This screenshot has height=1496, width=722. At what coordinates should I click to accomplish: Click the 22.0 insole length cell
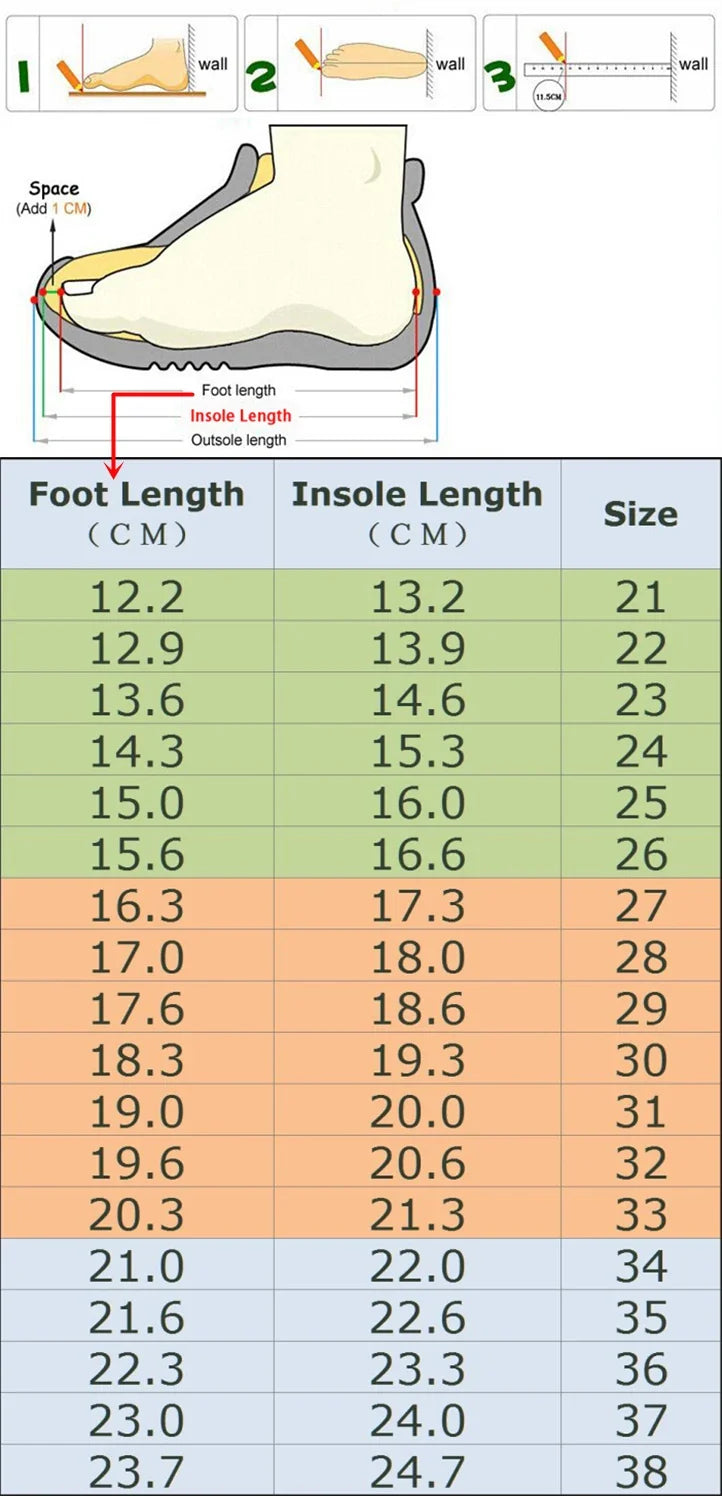click(x=417, y=1267)
